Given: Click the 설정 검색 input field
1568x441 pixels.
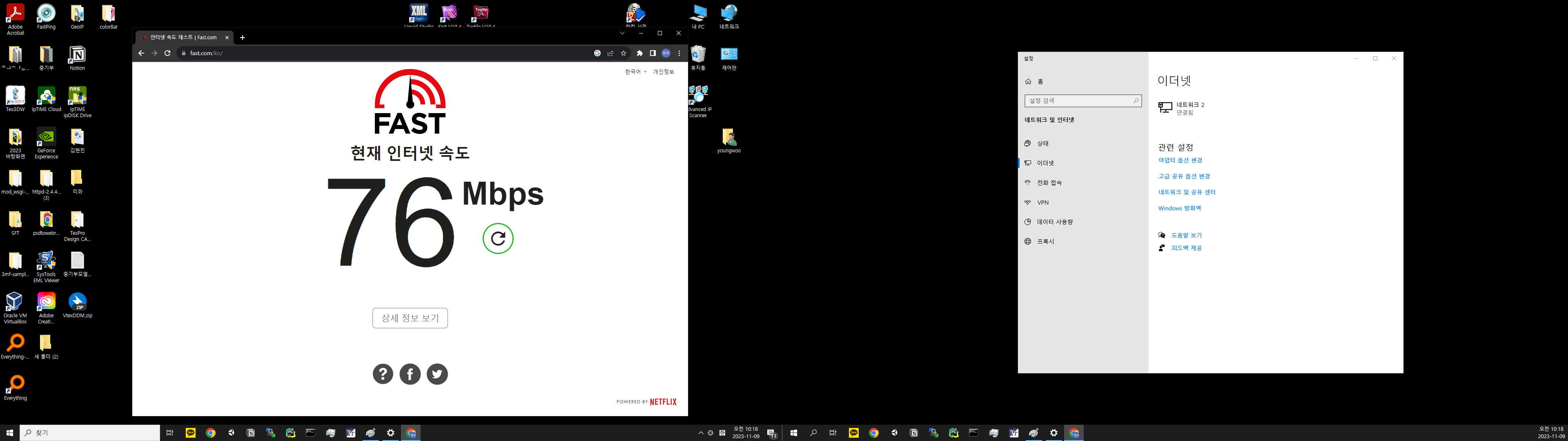Looking at the screenshot, I should 1078,100.
